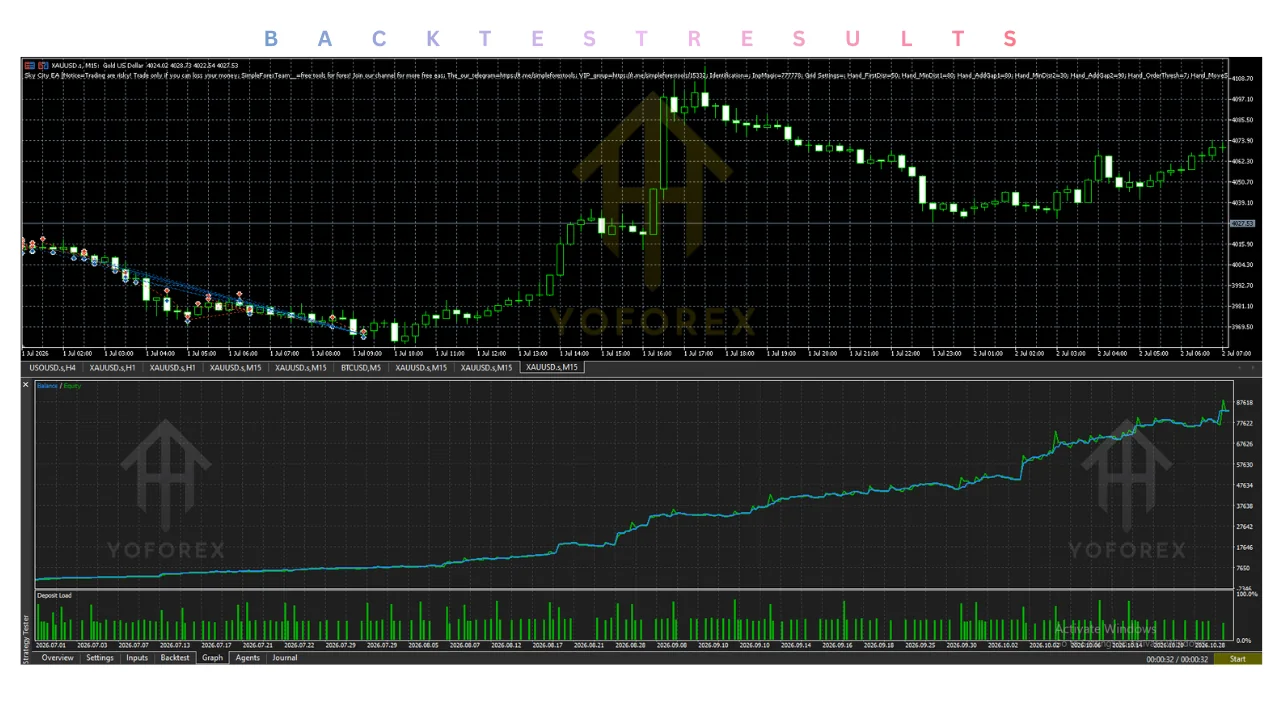Click the 47634 equity axis value
This screenshot has height=720, width=1280.
click(x=1245, y=486)
